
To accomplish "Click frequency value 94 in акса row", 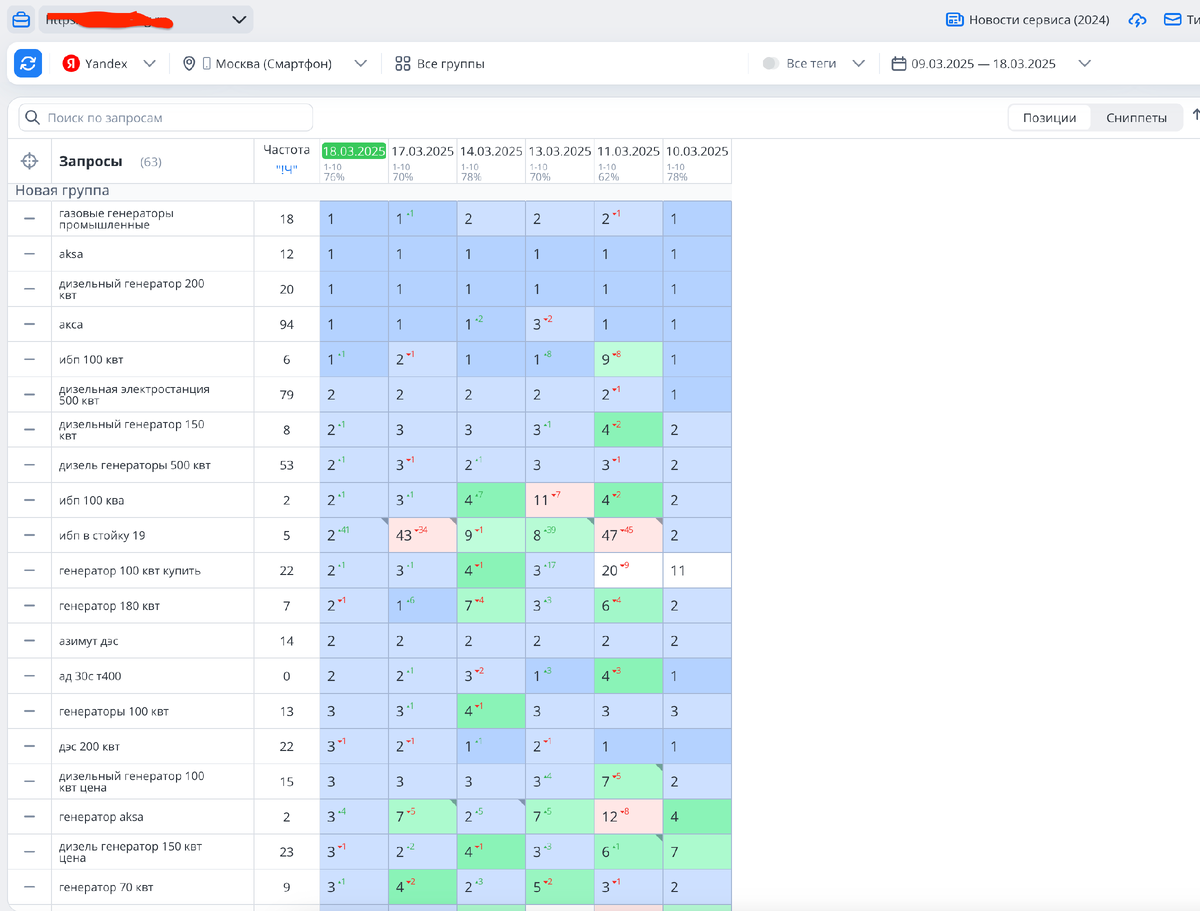I will pyautogui.click(x=287, y=324).
